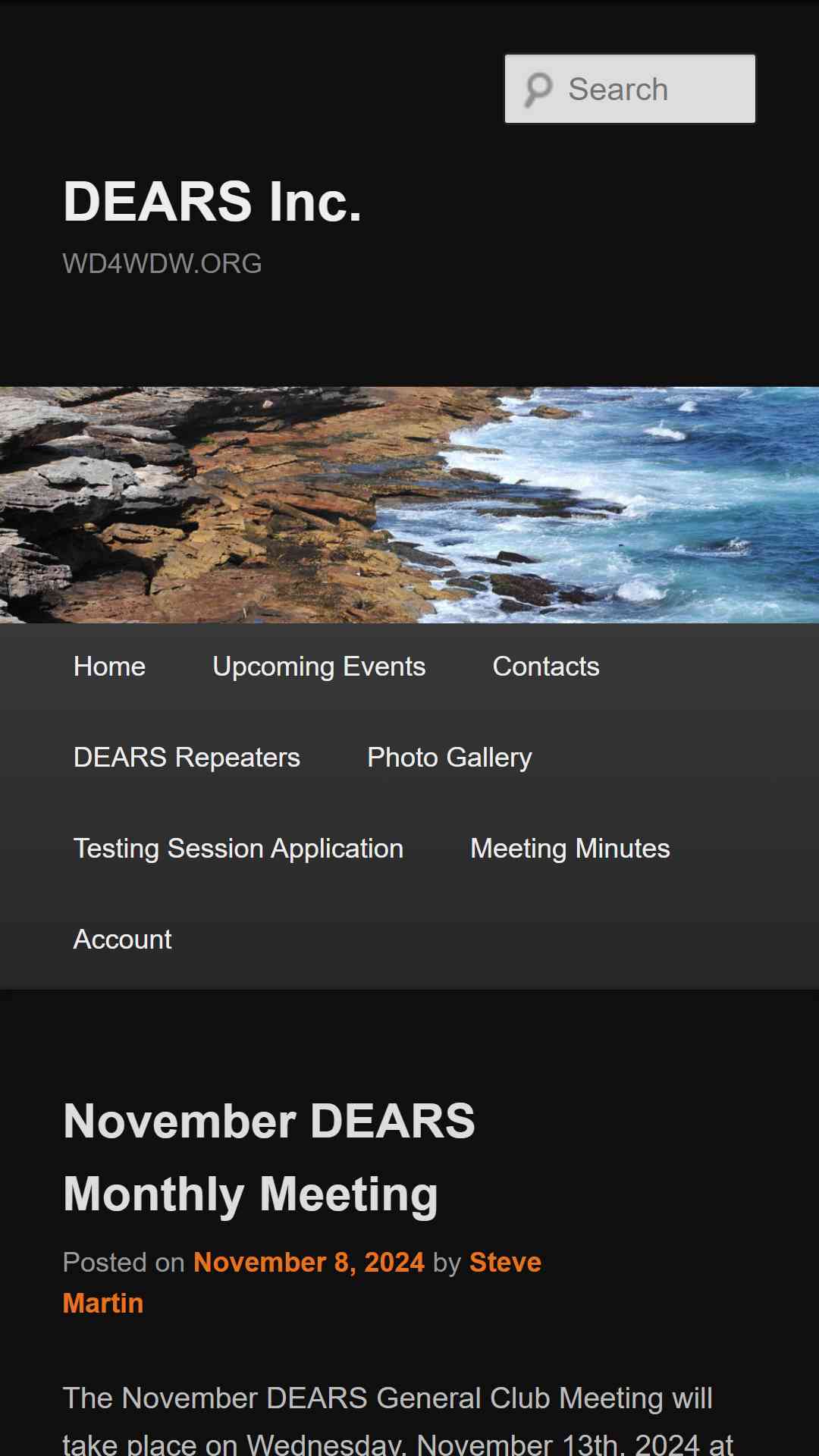The width and height of the screenshot is (819, 1456).
Task: Focus the Search input field
Action: tap(630, 89)
